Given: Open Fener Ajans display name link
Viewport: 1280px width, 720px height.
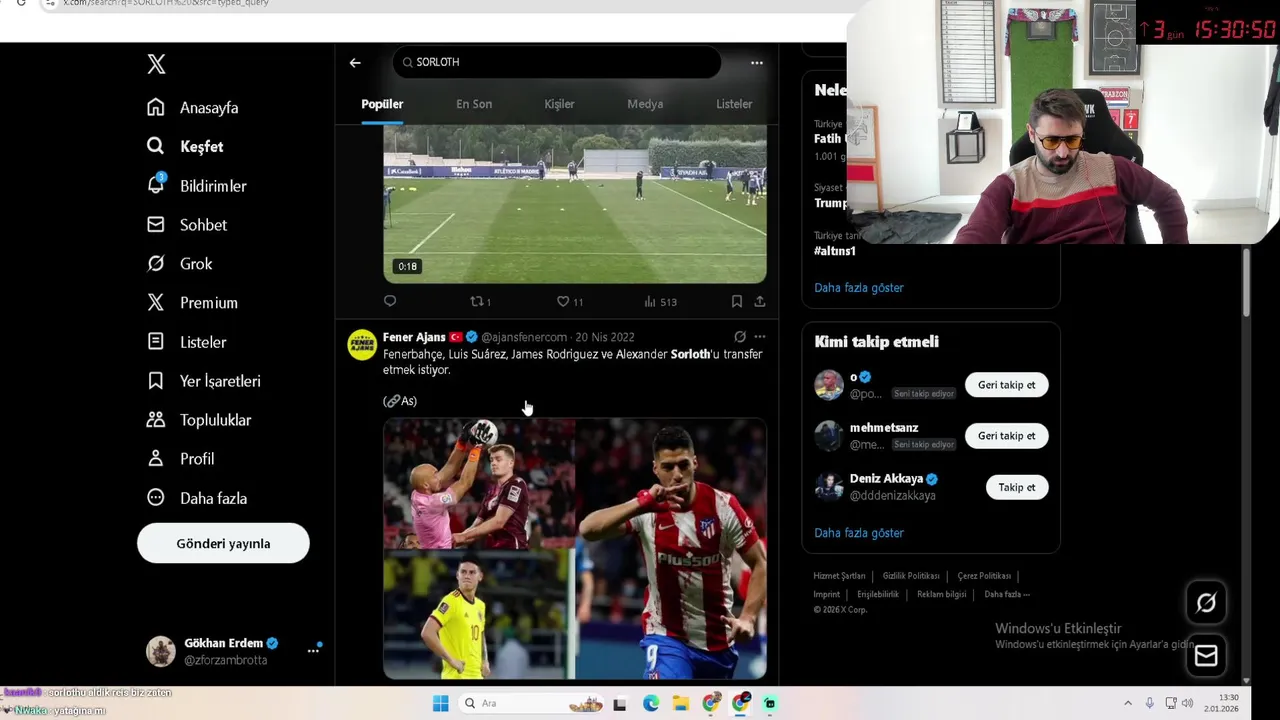Looking at the screenshot, I should (414, 337).
